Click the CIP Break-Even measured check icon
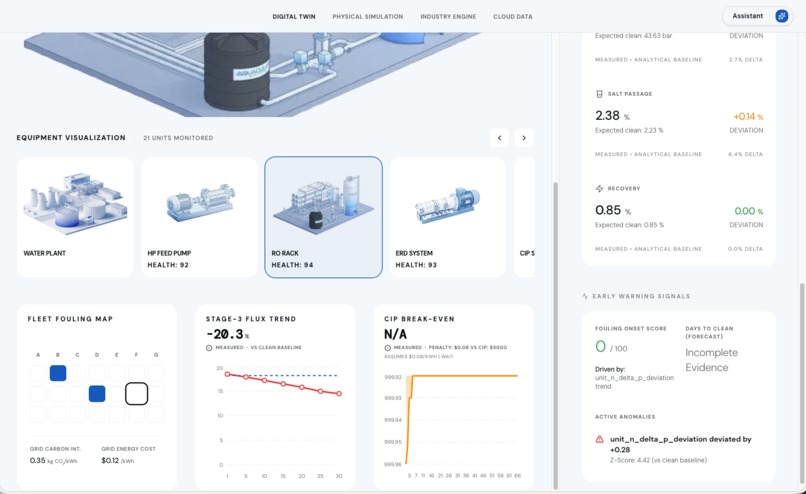 coord(387,348)
